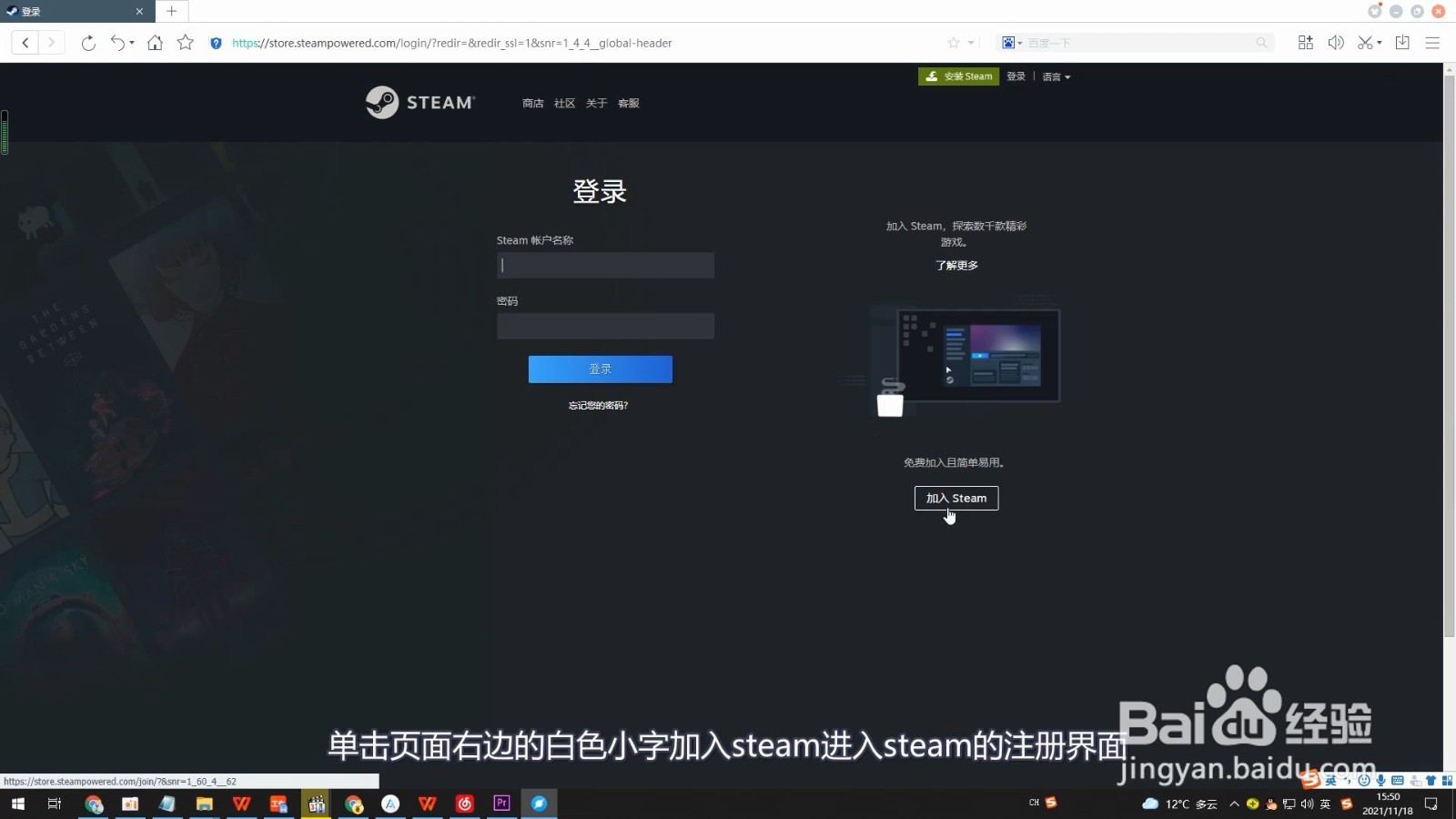Open the 忘记您的密码 link

[x=599, y=405]
